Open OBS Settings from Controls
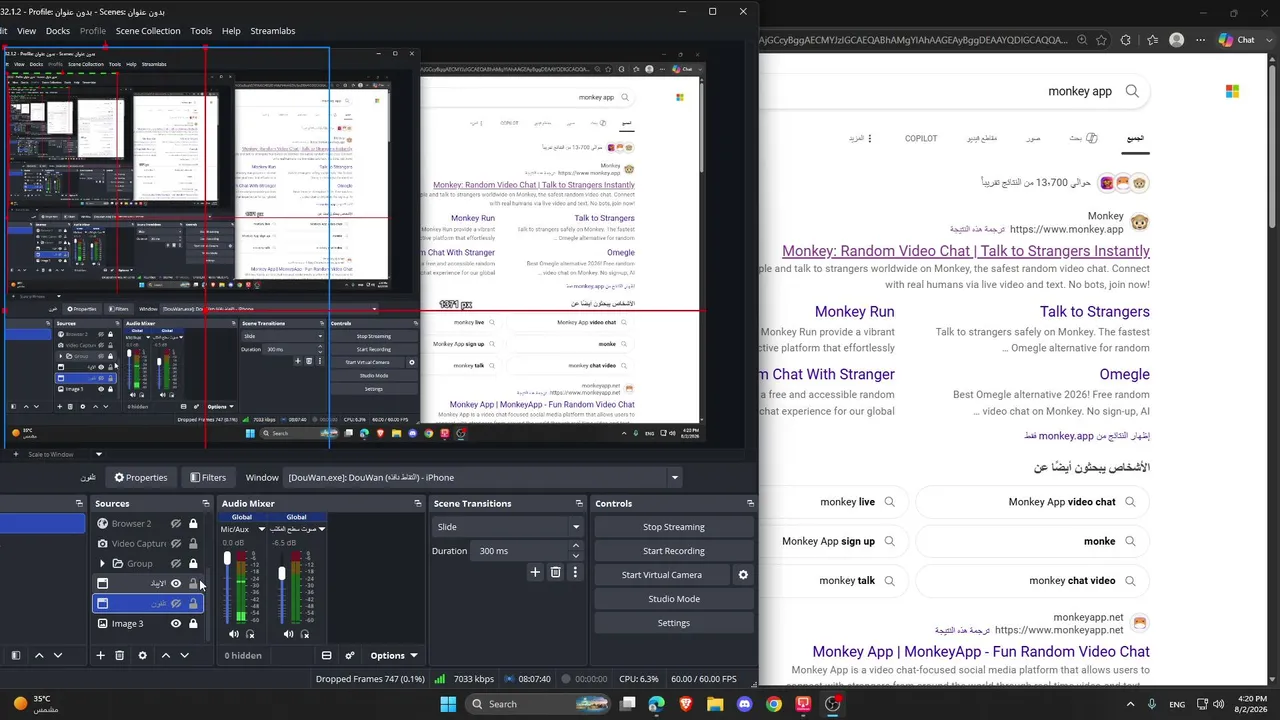The image size is (1280, 720). 674,623
